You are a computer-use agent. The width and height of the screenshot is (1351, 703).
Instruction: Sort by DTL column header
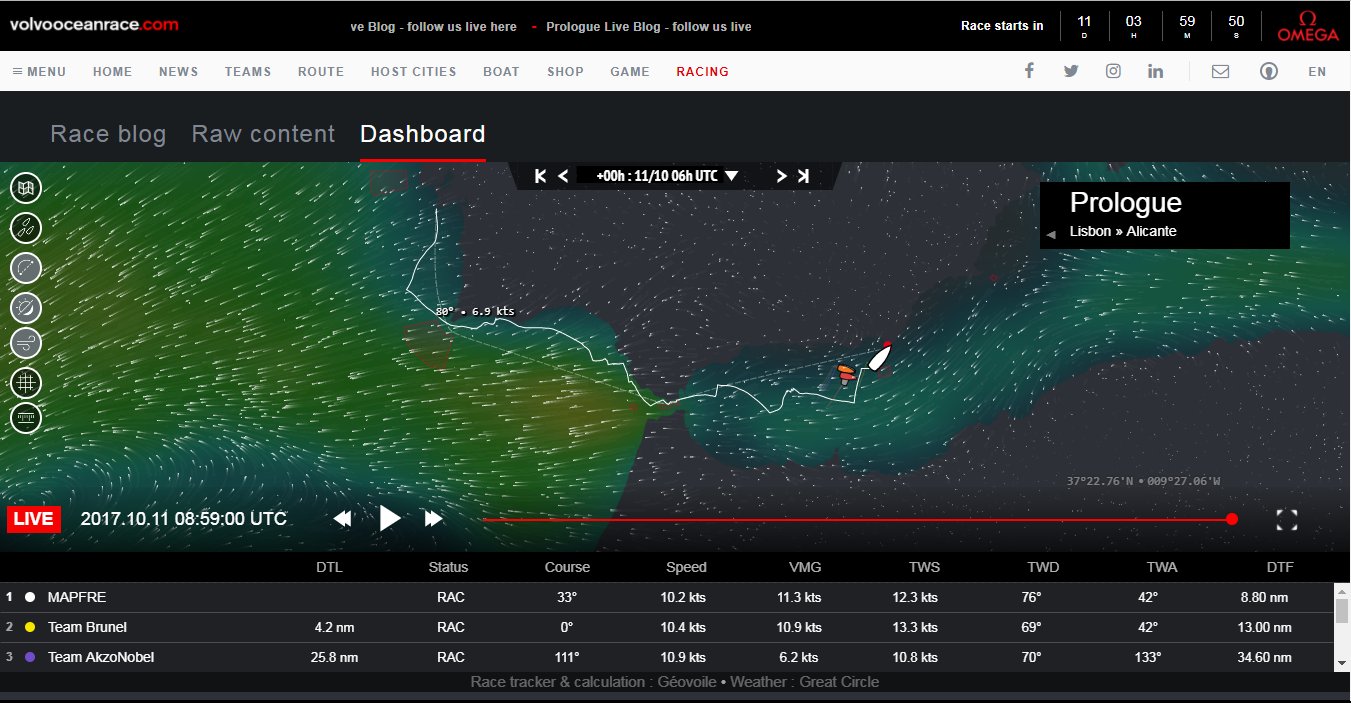pos(329,567)
